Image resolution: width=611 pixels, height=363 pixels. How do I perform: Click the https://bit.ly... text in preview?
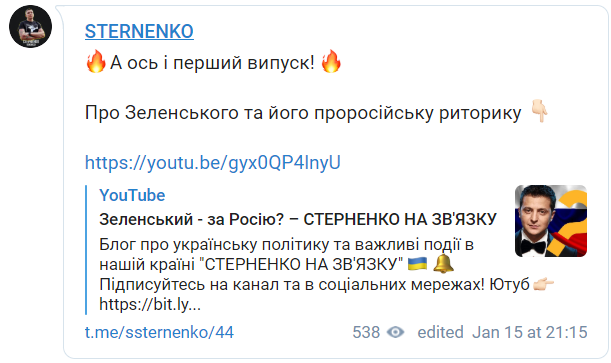[150, 304]
